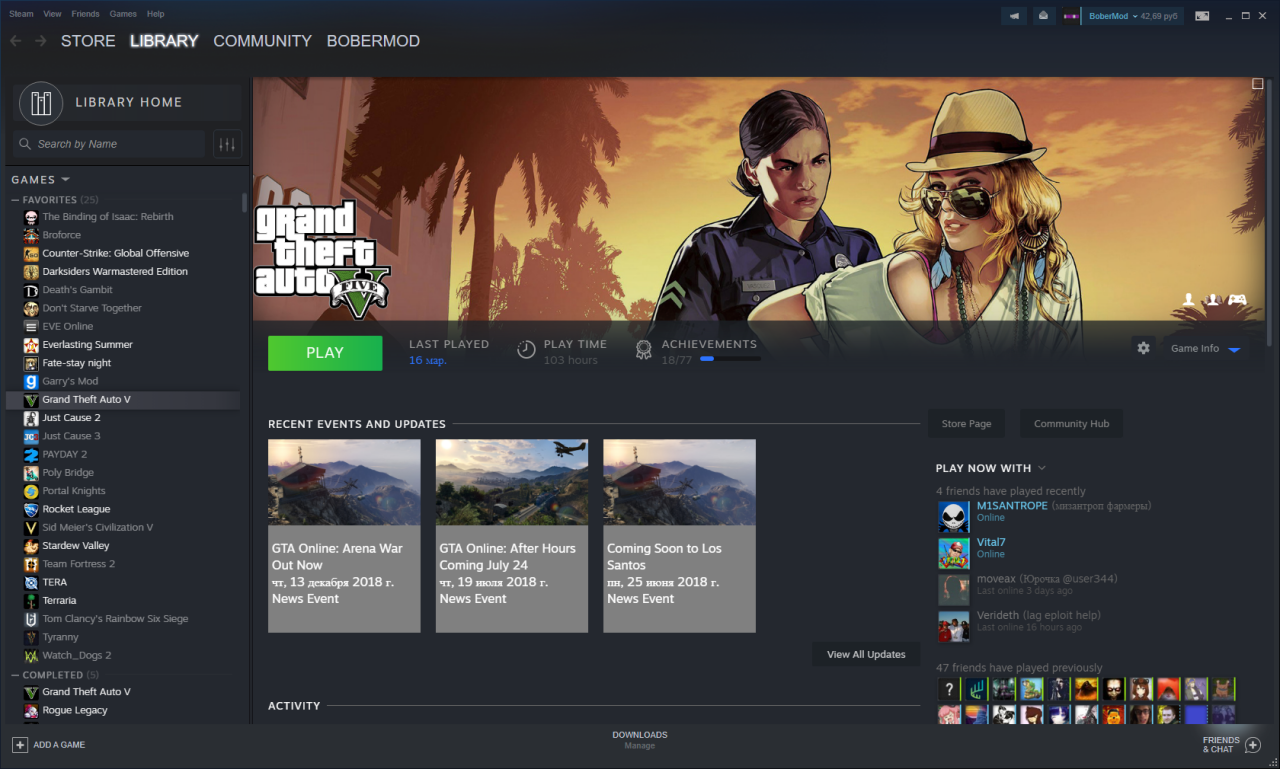Open the announcements megaphone icon

[x=1015, y=16]
